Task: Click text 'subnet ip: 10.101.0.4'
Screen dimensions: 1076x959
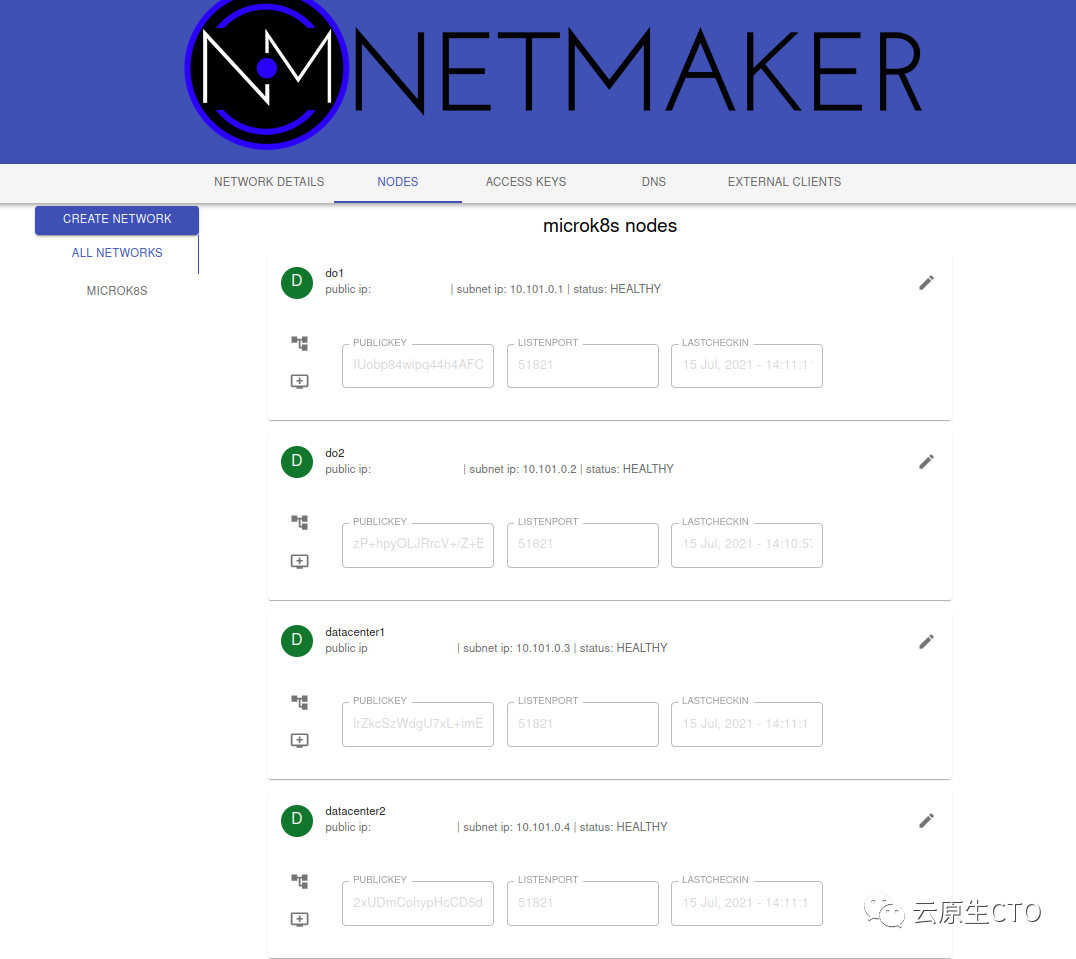Action: point(517,827)
